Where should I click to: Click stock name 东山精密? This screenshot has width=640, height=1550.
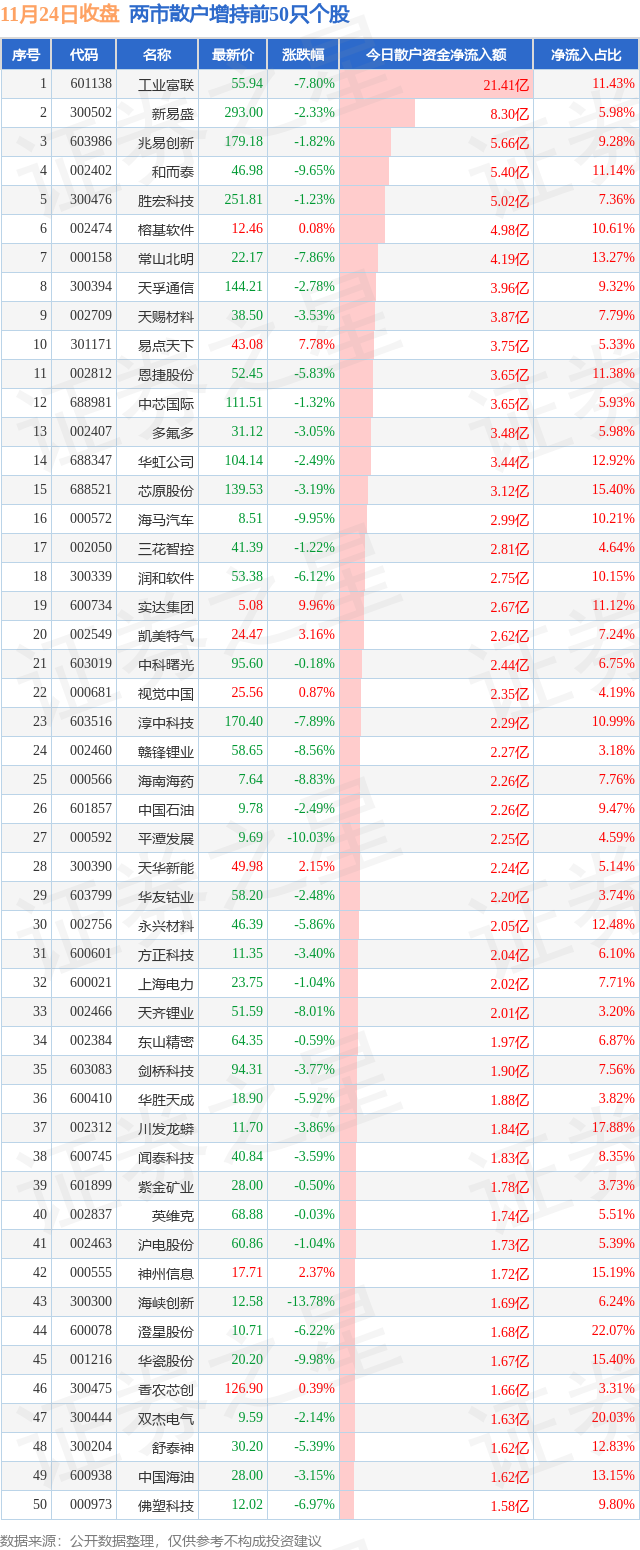click(x=166, y=1041)
